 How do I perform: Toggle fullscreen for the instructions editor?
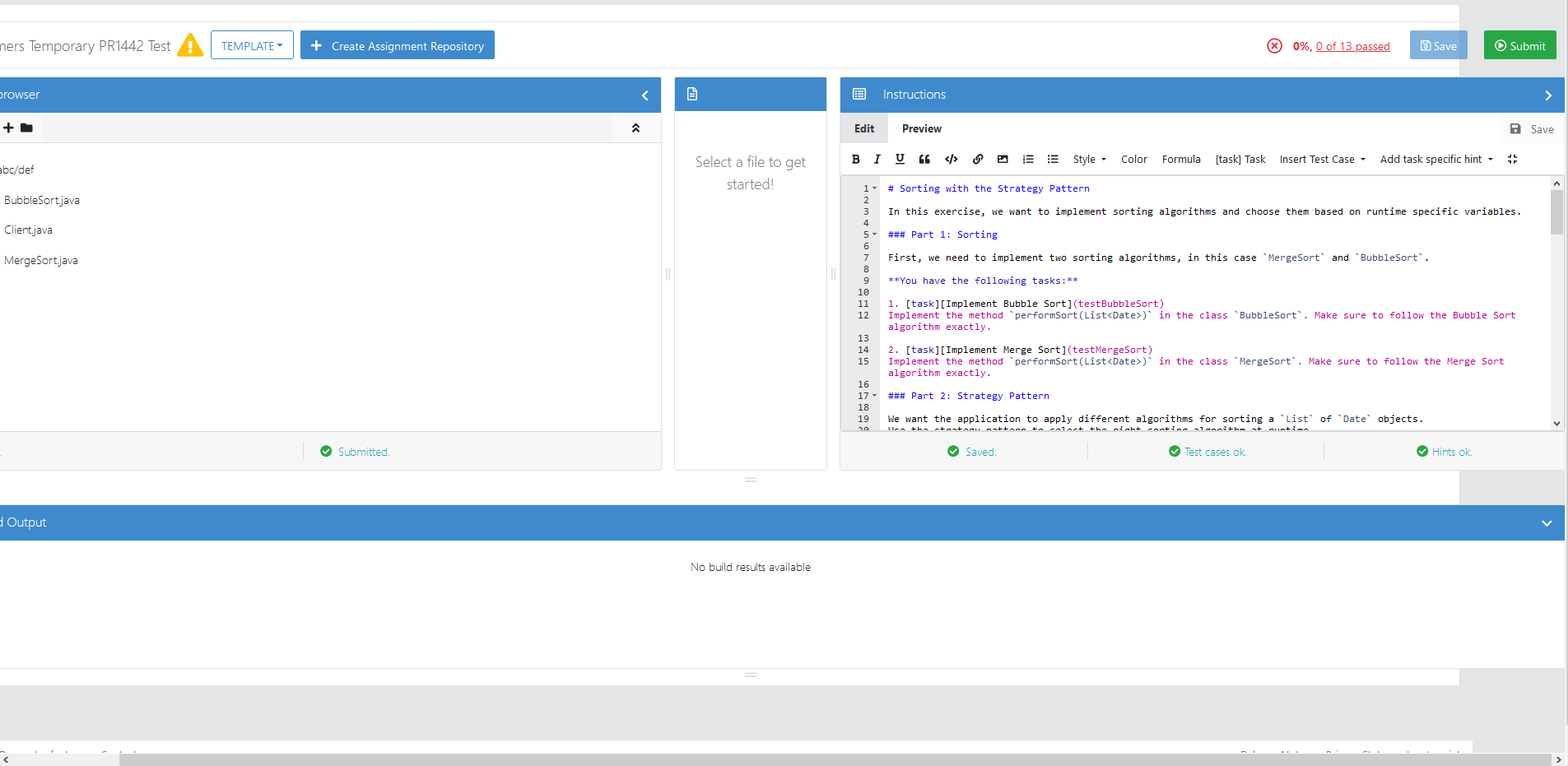coord(1512,160)
